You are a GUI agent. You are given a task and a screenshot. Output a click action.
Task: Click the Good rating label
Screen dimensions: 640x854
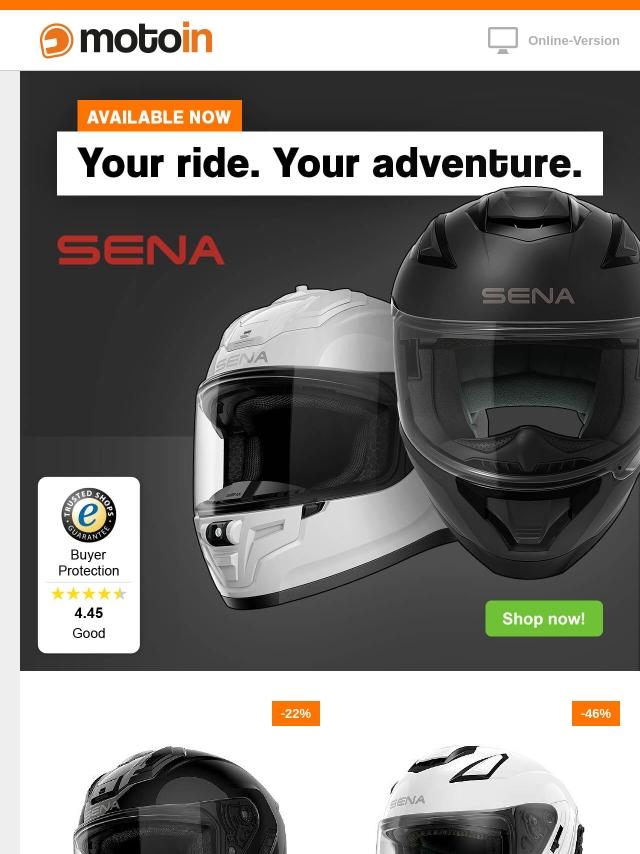coord(89,633)
